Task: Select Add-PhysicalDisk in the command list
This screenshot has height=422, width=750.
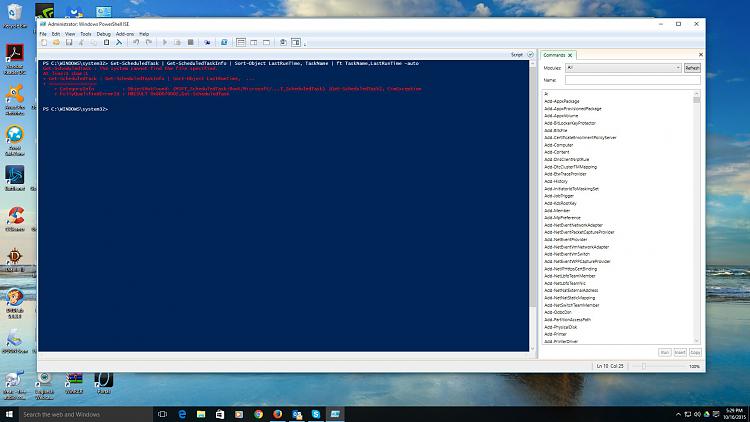Action: point(561,327)
